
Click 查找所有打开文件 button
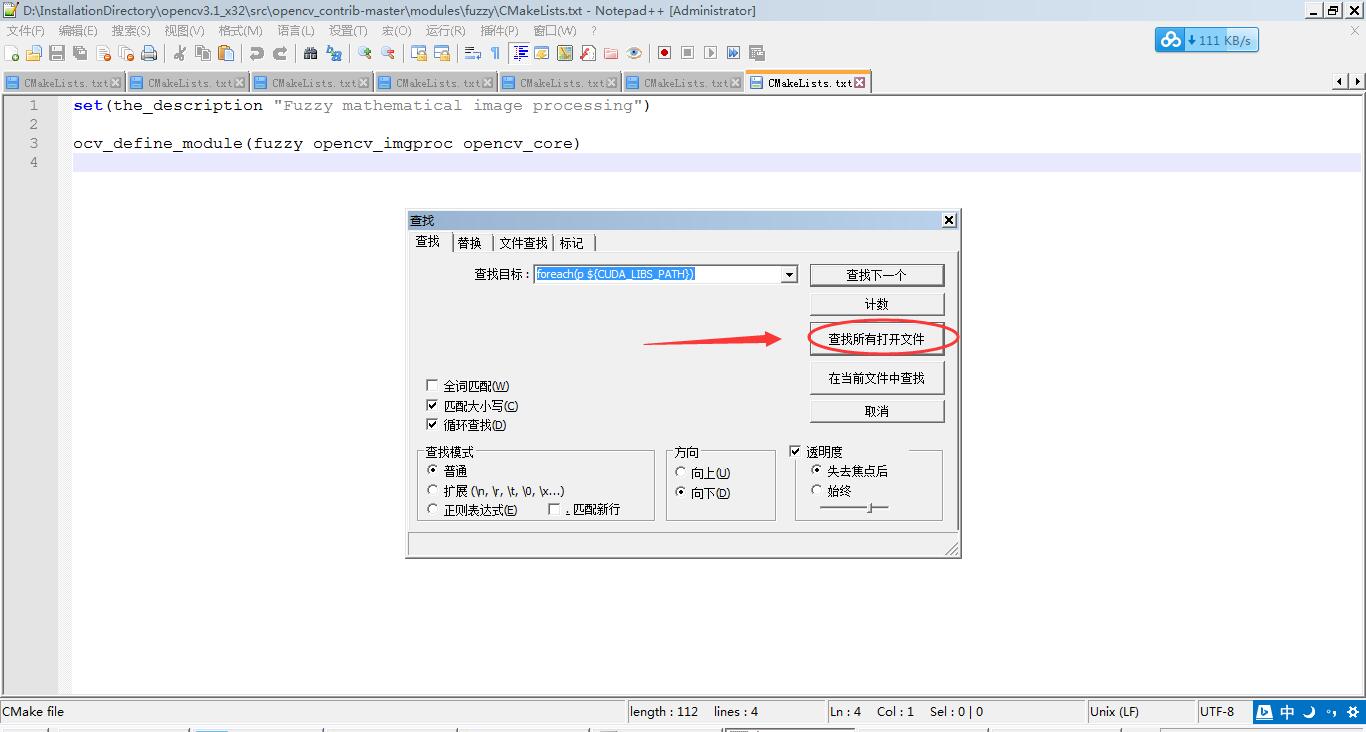[877, 339]
